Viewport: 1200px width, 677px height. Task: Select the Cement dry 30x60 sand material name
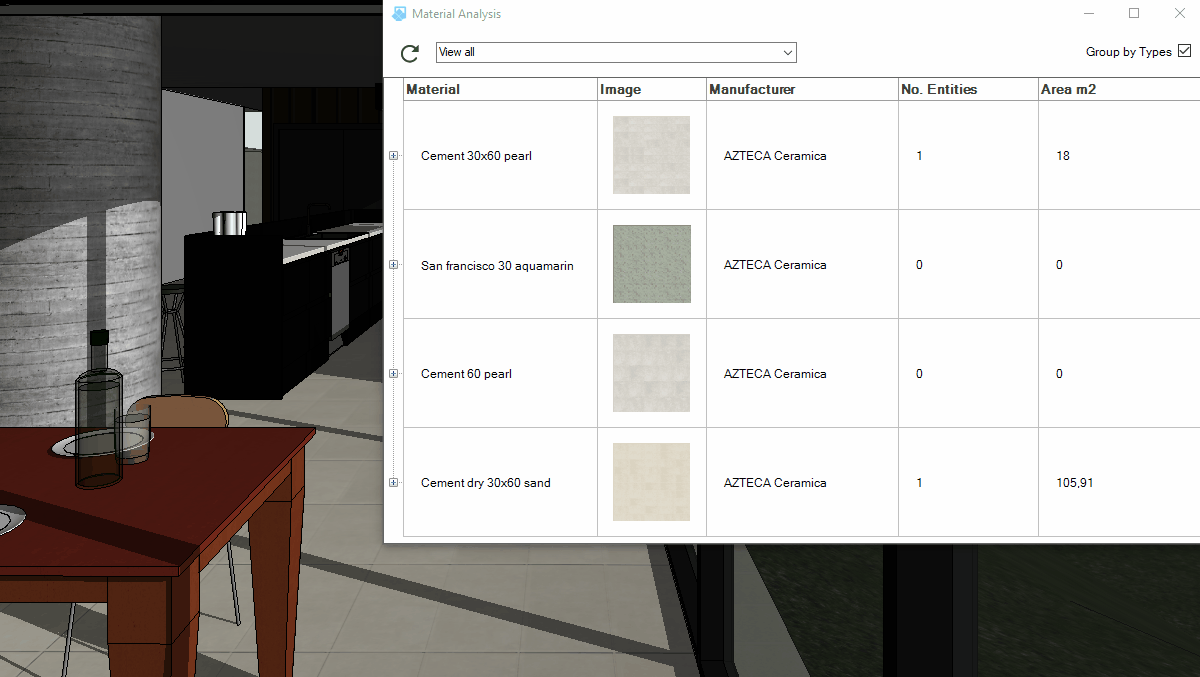(485, 483)
